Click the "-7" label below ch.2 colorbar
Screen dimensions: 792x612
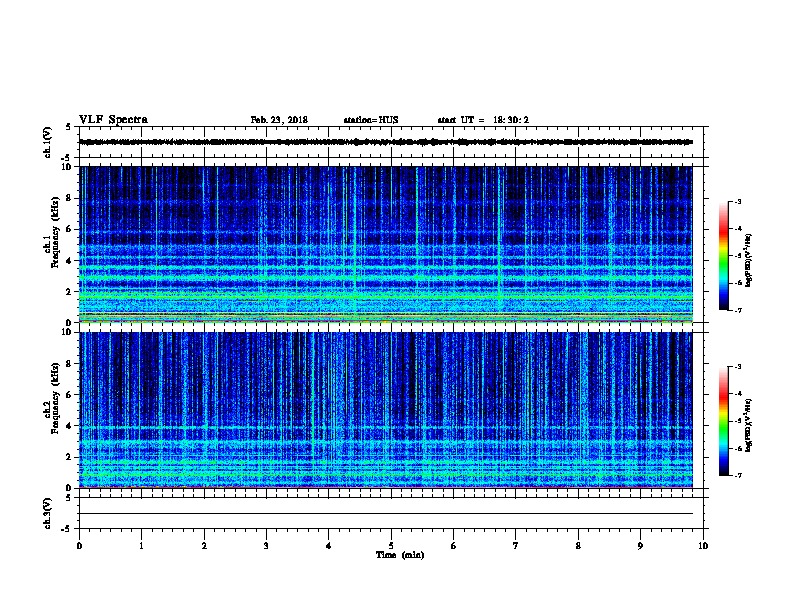coord(737,475)
